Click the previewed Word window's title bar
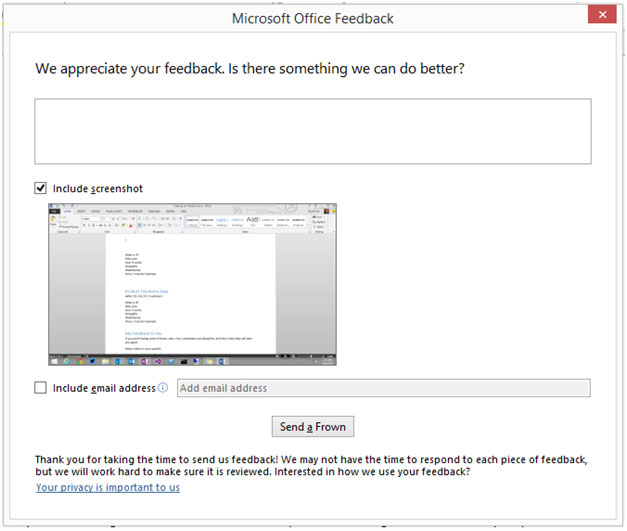Image resolution: width=627 pixels, height=531 pixels. [x=190, y=207]
